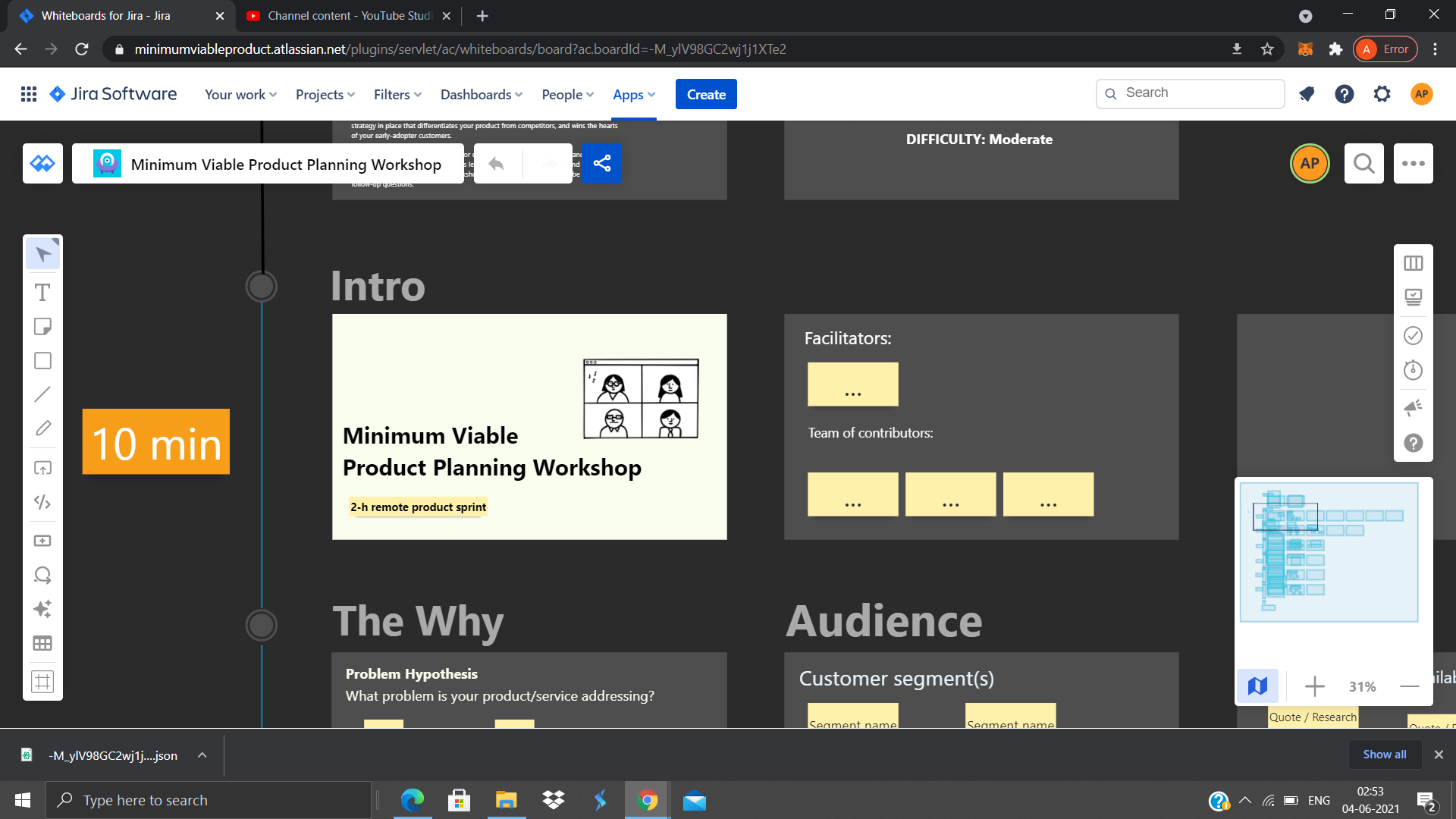This screenshot has height=819, width=1456.
Task: Open the Apps menu
Action: pos(633,95)
